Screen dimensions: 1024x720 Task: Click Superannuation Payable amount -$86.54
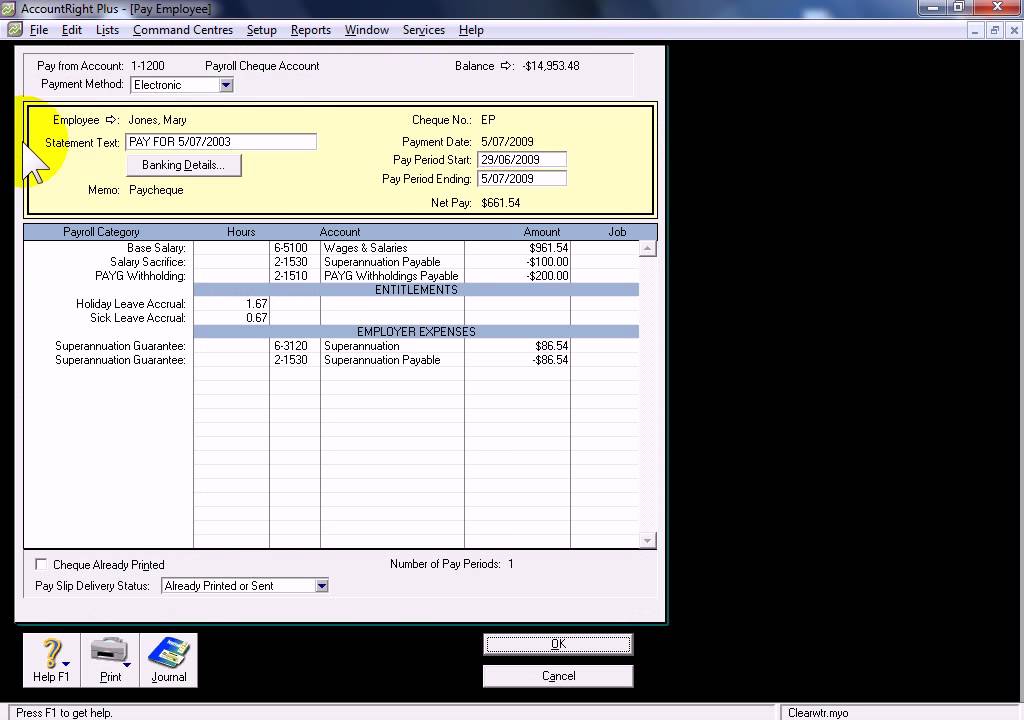[550, 360]
